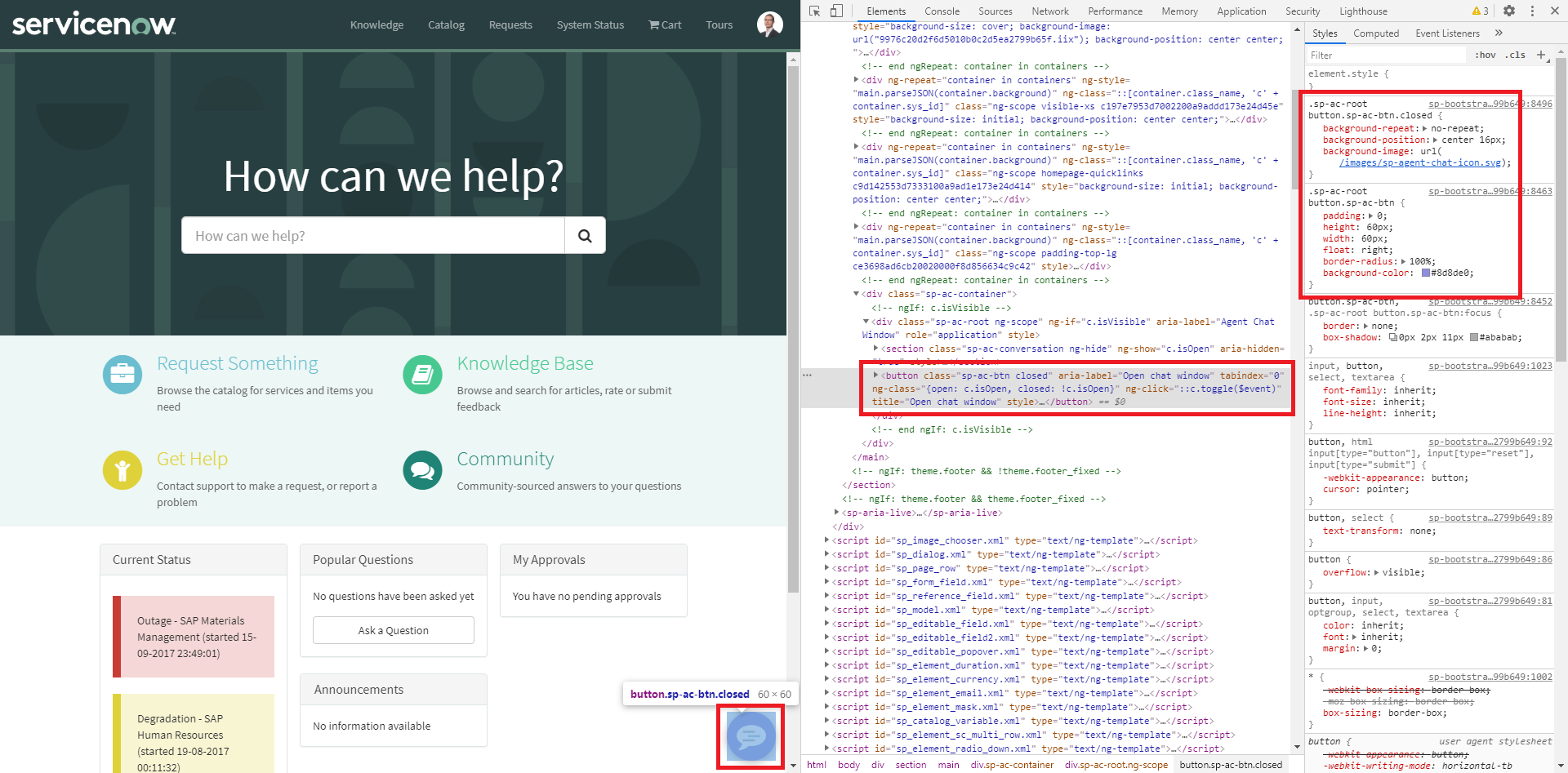Click the How can we help search field
Image resolution: width=1568 pixels, height=773 pixels.
click(373, 236)
